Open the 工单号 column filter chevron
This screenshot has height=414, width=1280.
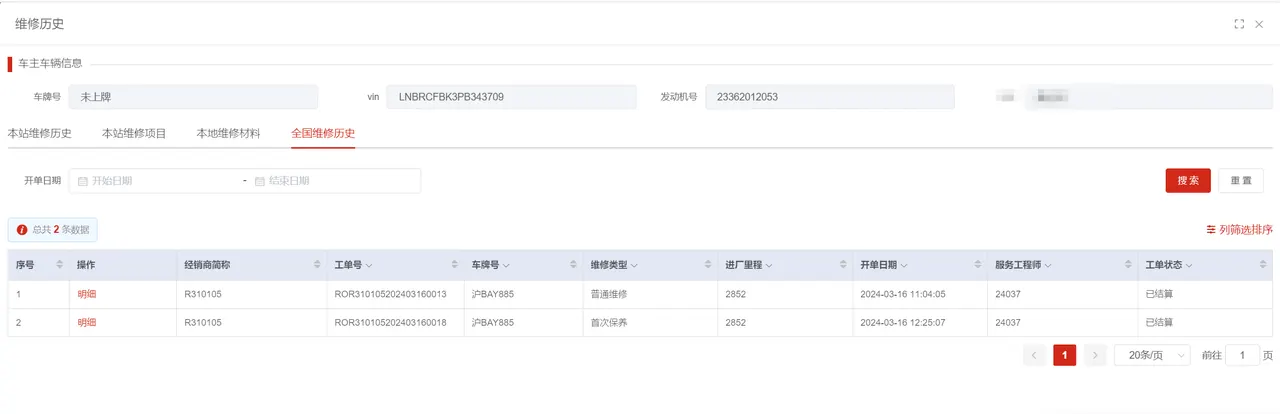click(369, 266)
